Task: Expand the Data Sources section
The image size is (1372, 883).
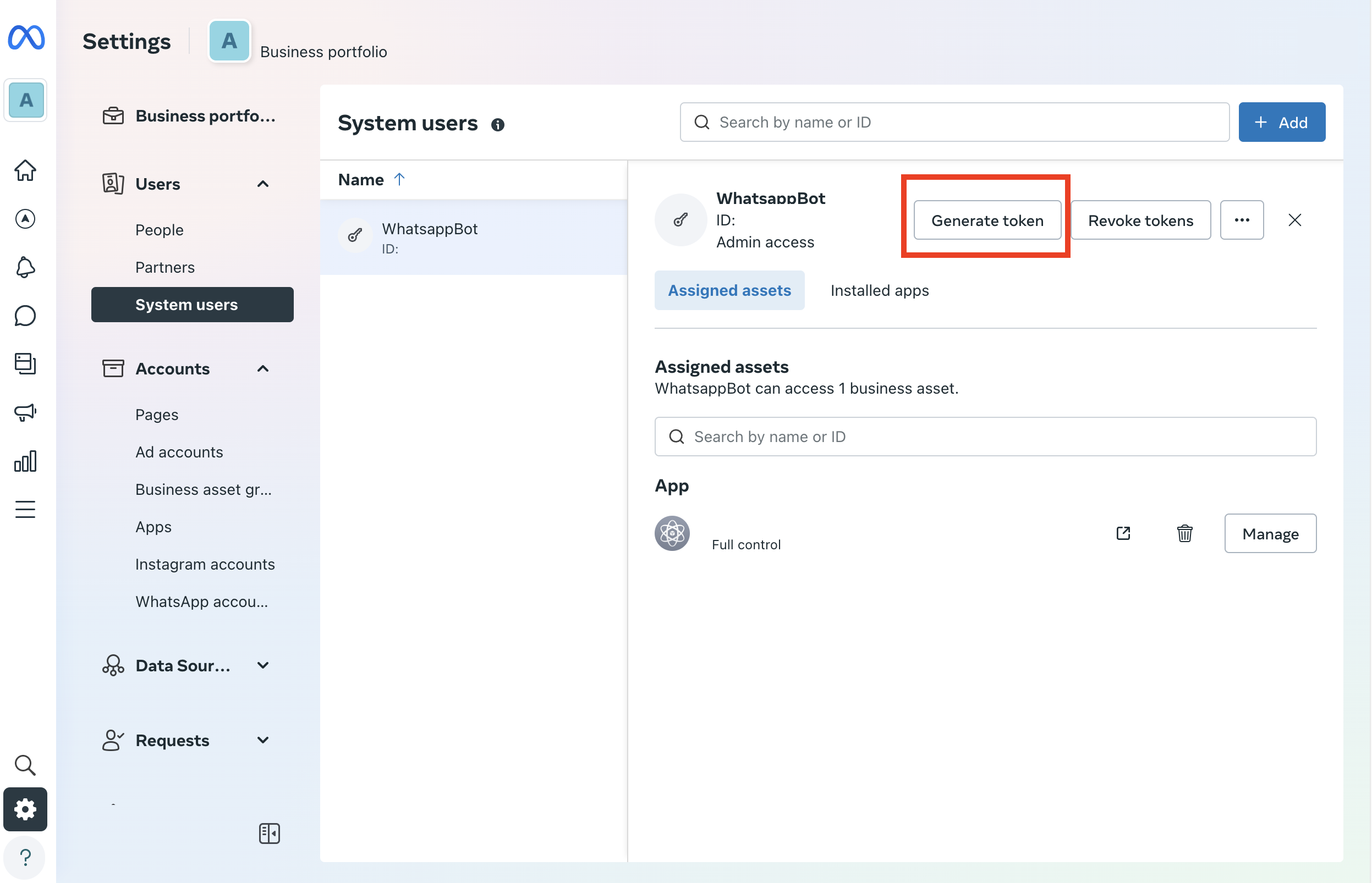Action: (x=263, y=666)
